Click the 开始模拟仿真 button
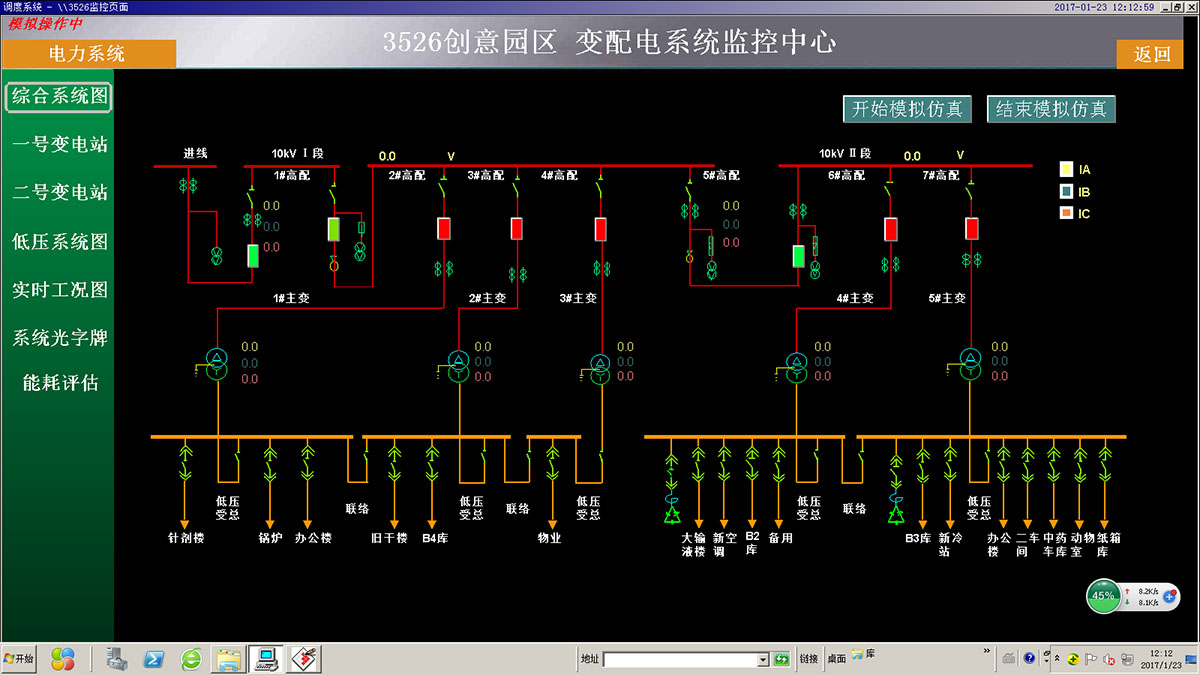Screen dimensions: 1200x675 tap(907, 109)
